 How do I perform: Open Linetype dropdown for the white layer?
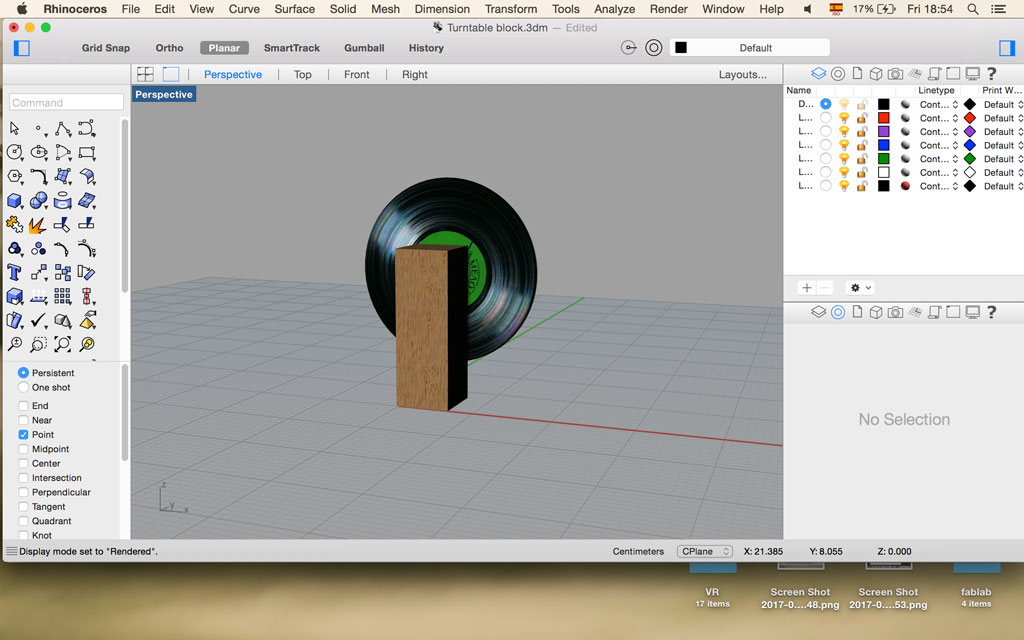click(938, 172)
